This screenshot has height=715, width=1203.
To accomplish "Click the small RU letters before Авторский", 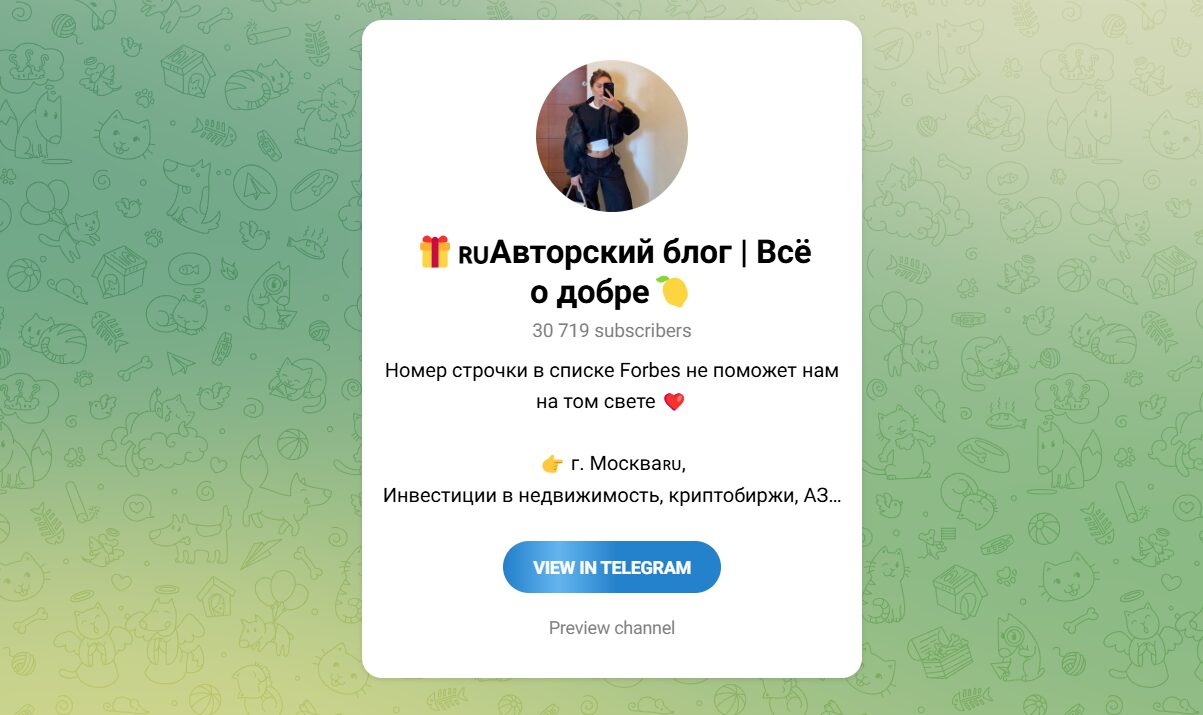I will click(x=473, y=256).
